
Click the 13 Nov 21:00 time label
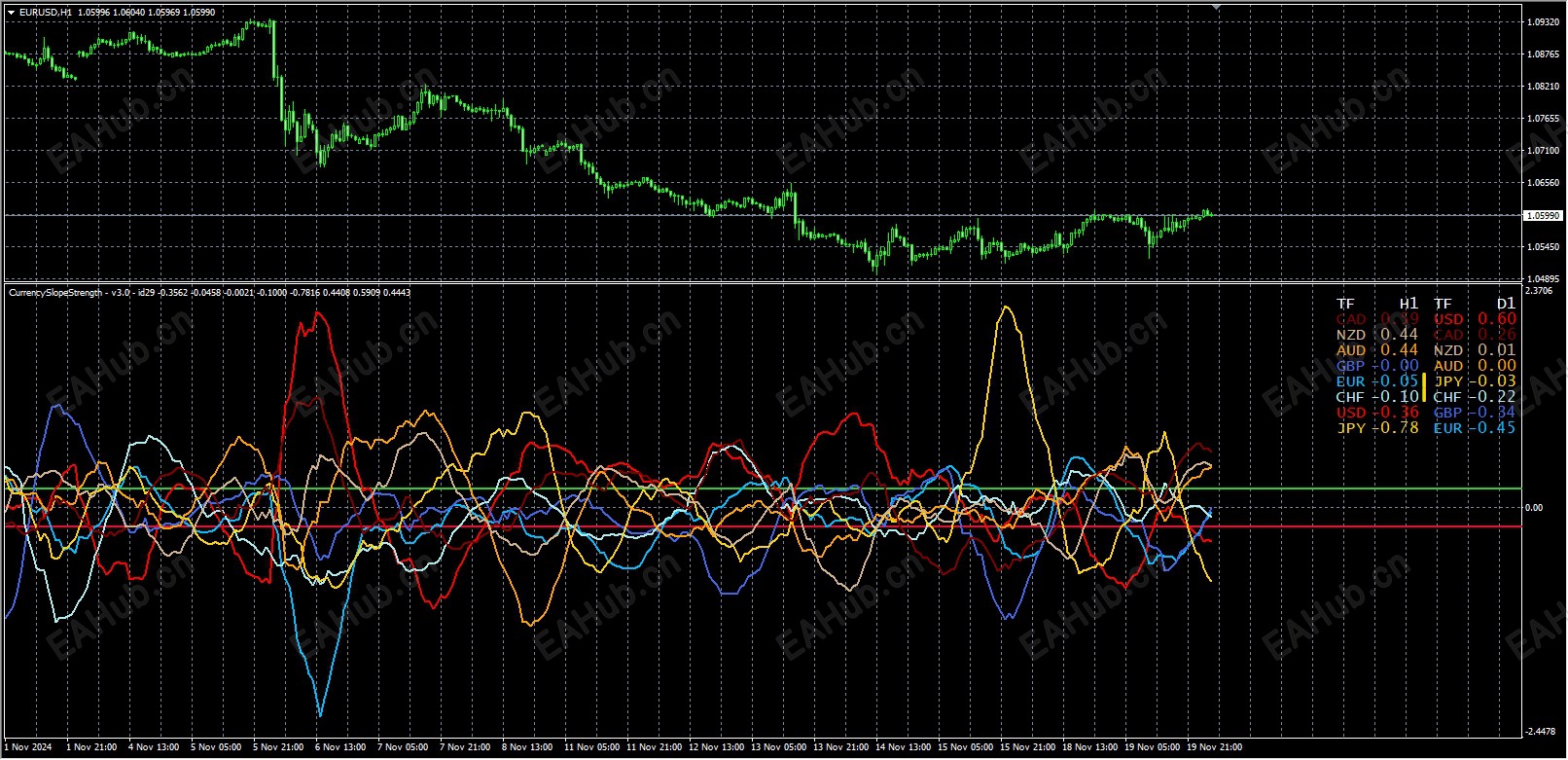(840, 747)
